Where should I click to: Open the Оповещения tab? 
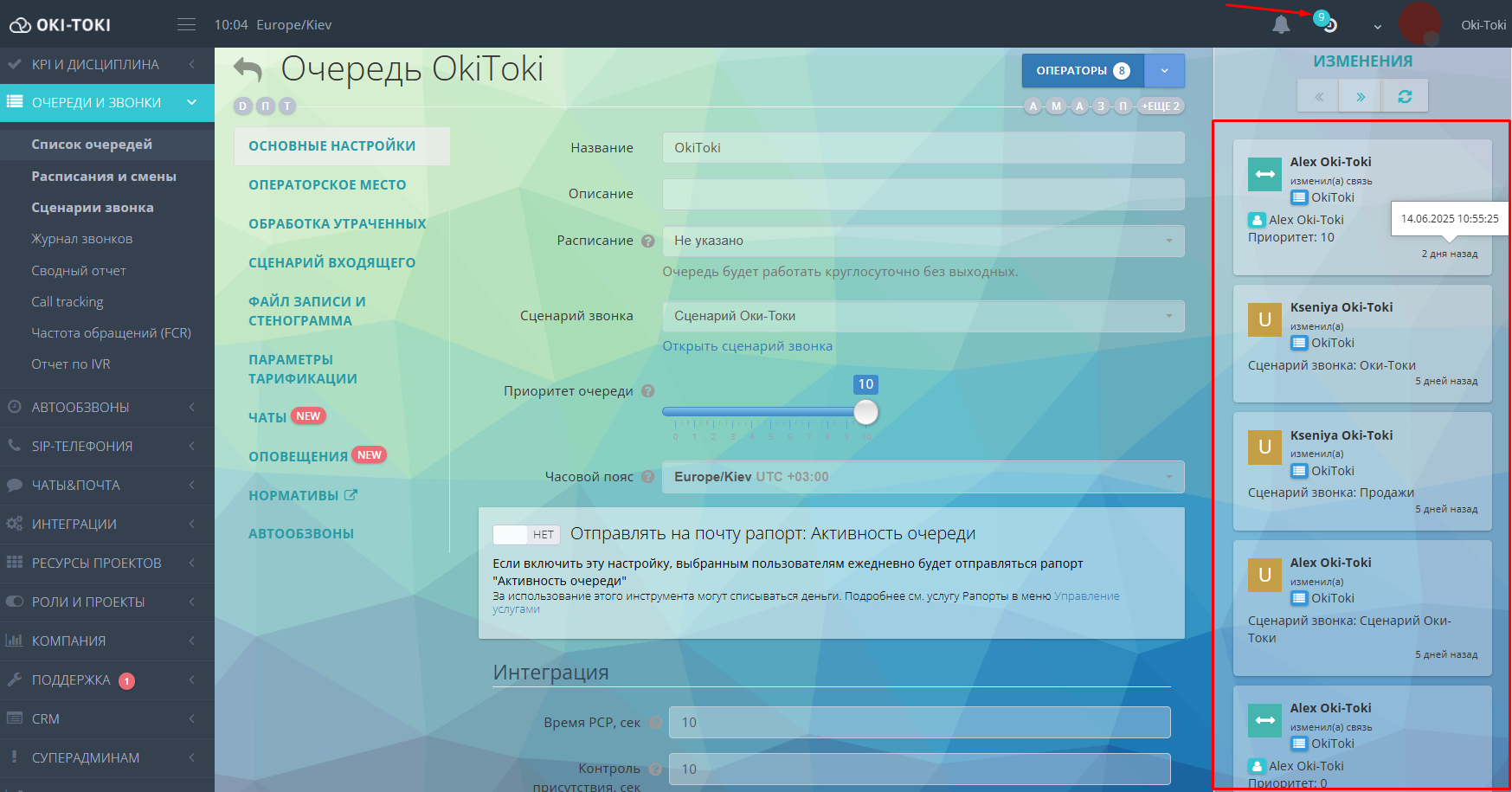click(x=298, y=456)
